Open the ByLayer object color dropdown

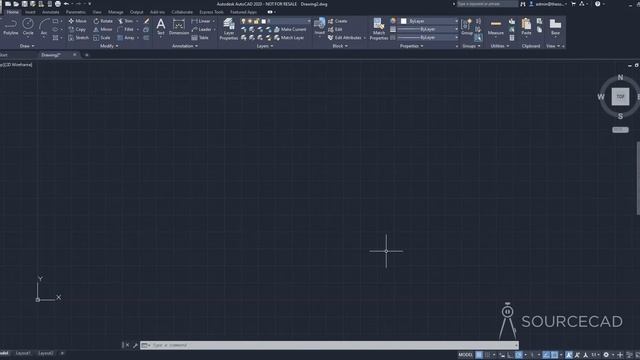click(x=429, y=21)
